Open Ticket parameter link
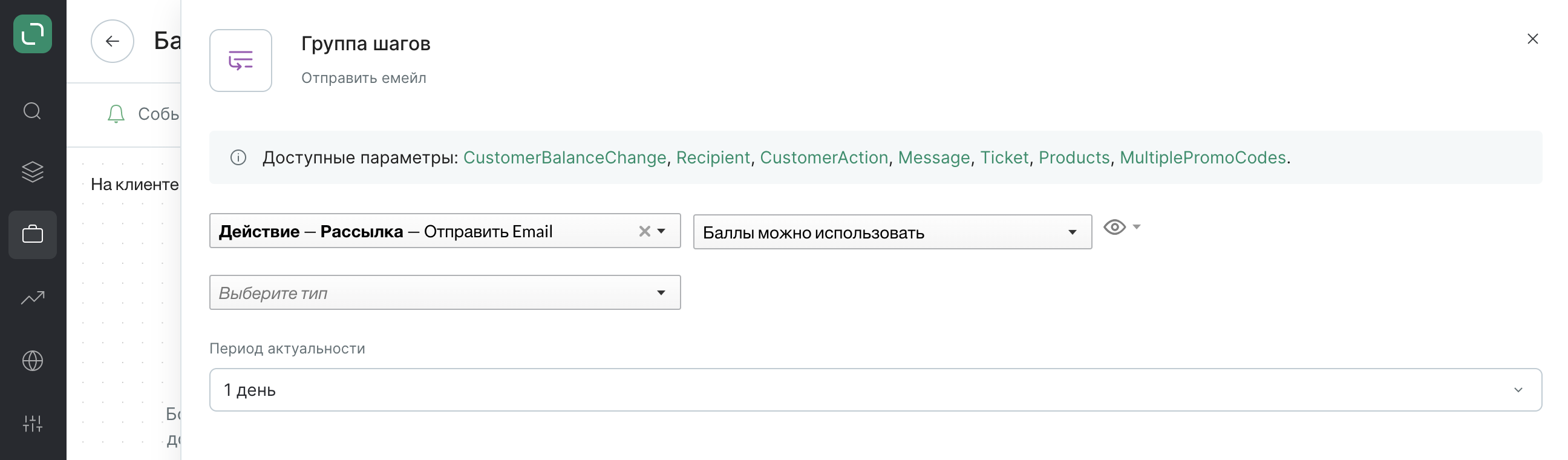This screenshot has height=460, width=1568. (x=1004, y=158)
